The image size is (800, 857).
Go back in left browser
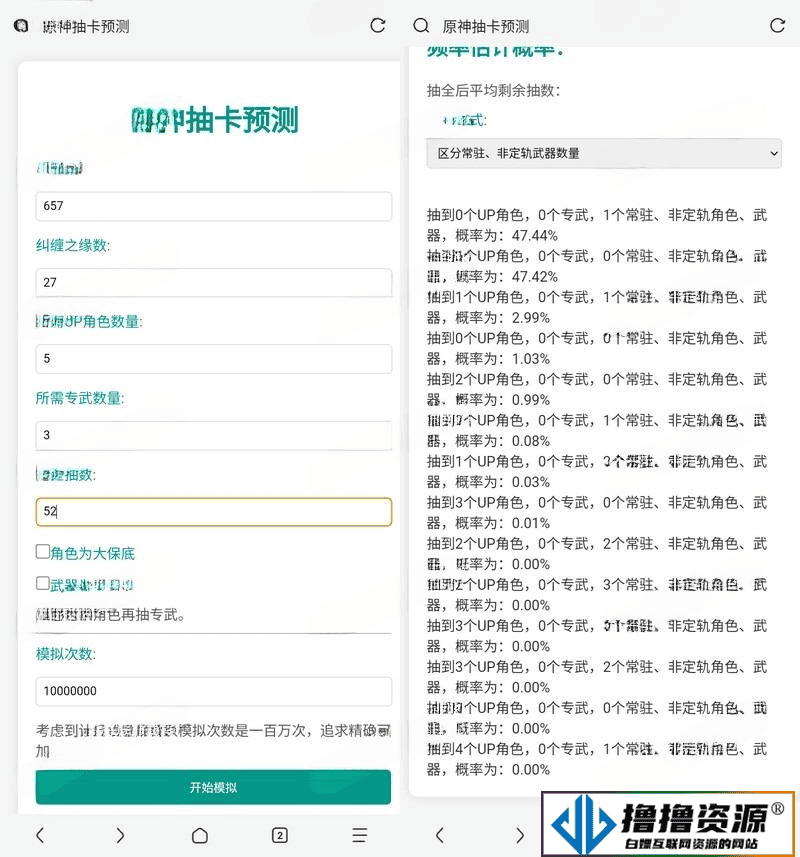coord(40,835)
